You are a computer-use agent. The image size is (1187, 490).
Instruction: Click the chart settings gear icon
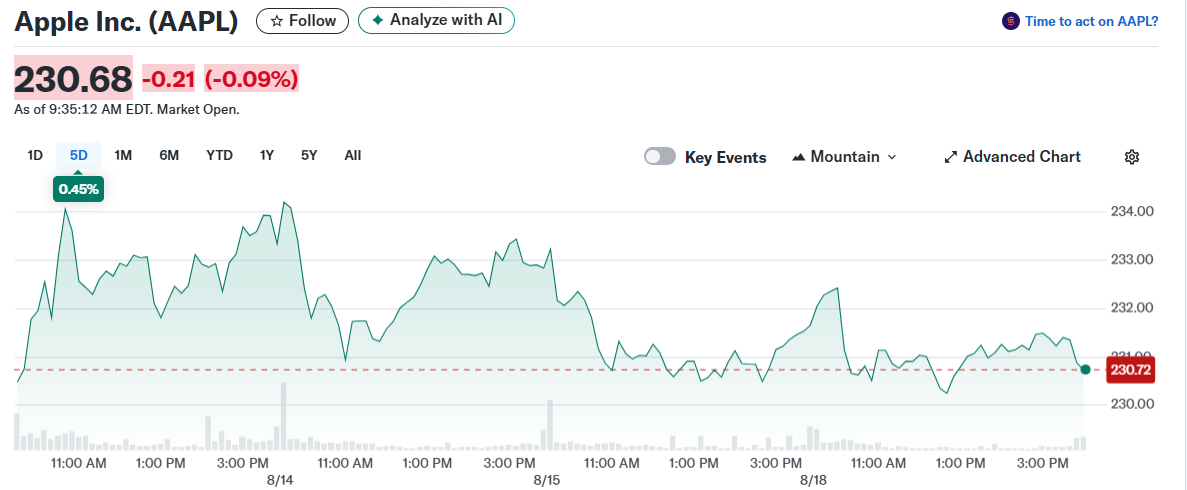tap(1132, 157)
